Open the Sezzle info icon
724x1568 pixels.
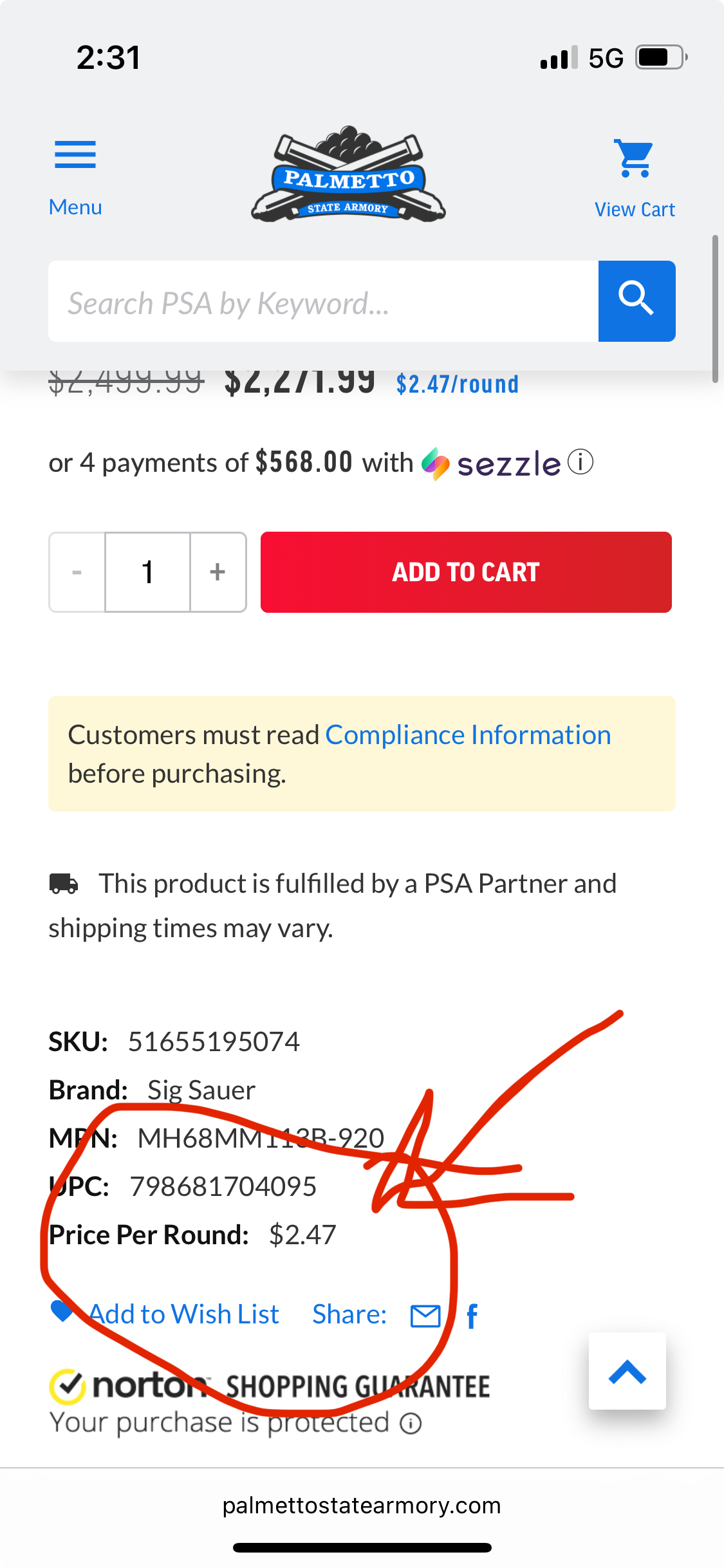(x=580, y=462)
